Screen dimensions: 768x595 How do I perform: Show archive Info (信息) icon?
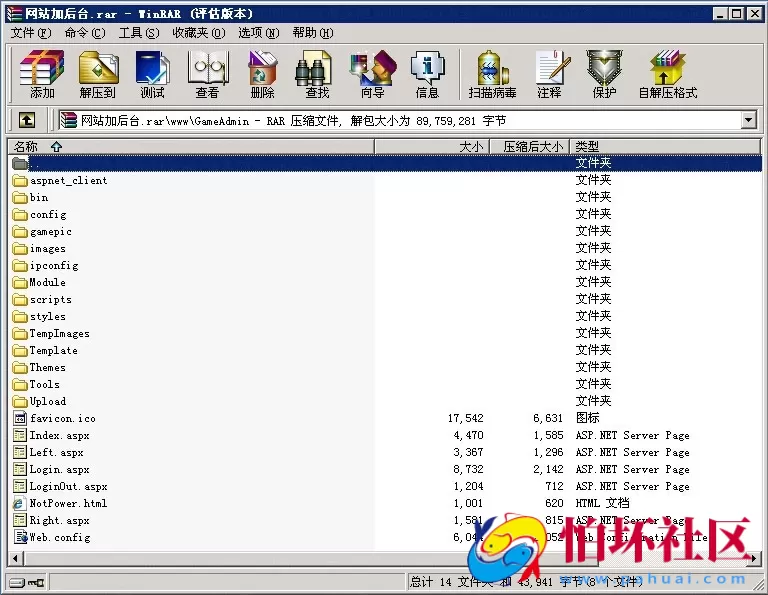tap(427, 73)
